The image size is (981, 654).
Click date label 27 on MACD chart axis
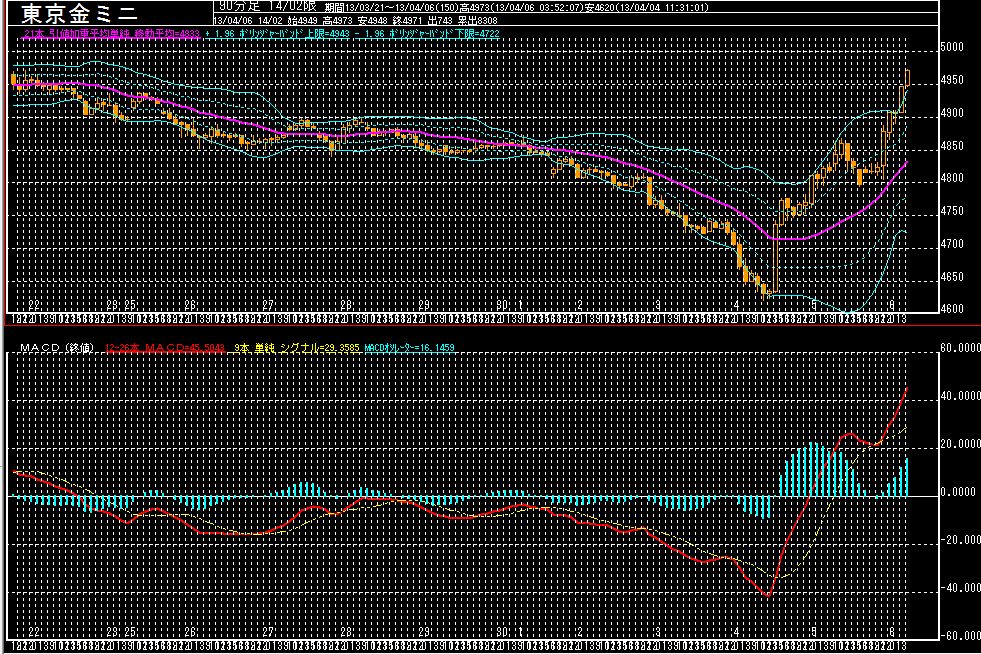pyautogui.click(x=268, y=632)
